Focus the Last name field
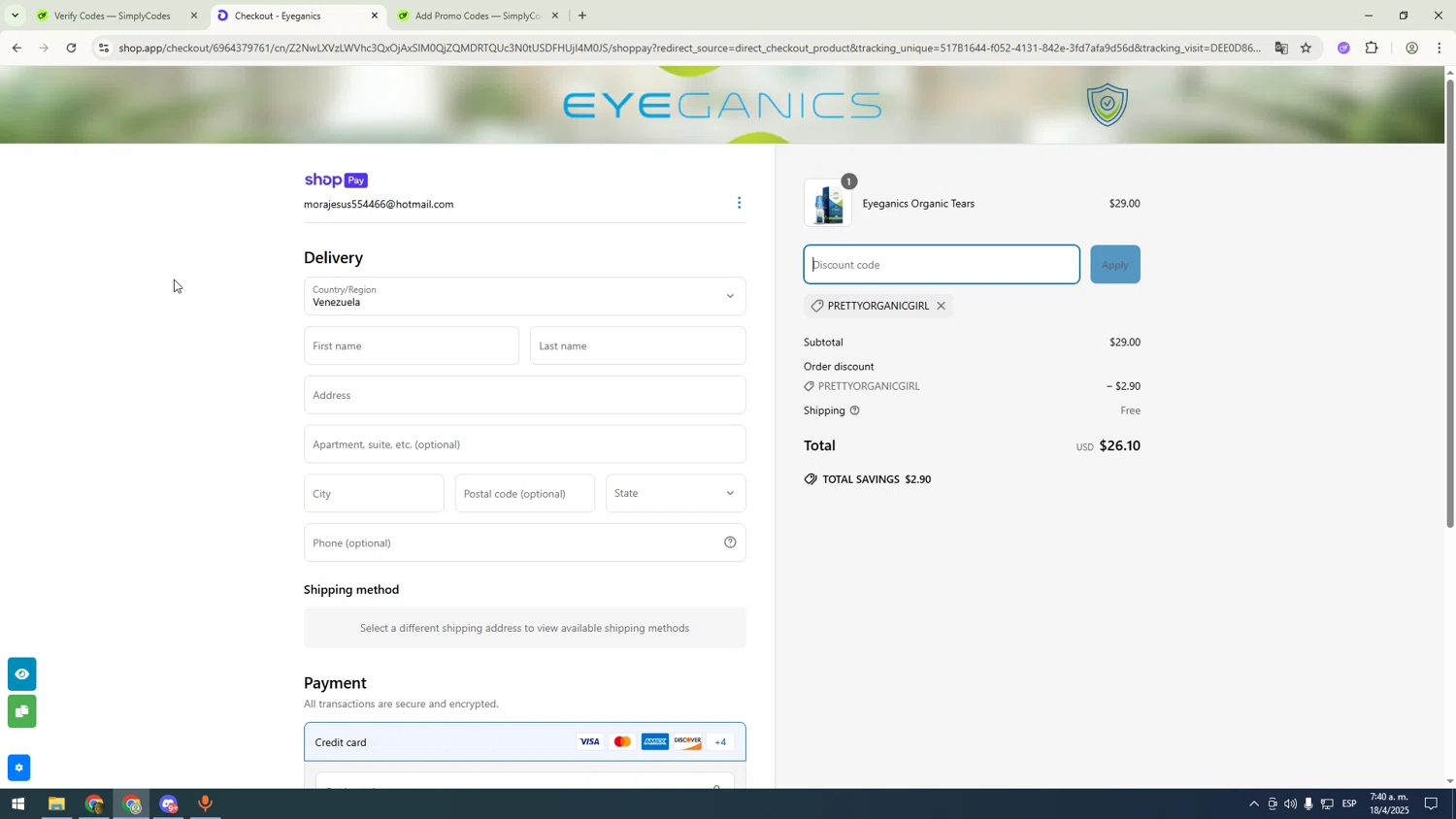This screenshot has width=1456, height=819. coord(638,345)
